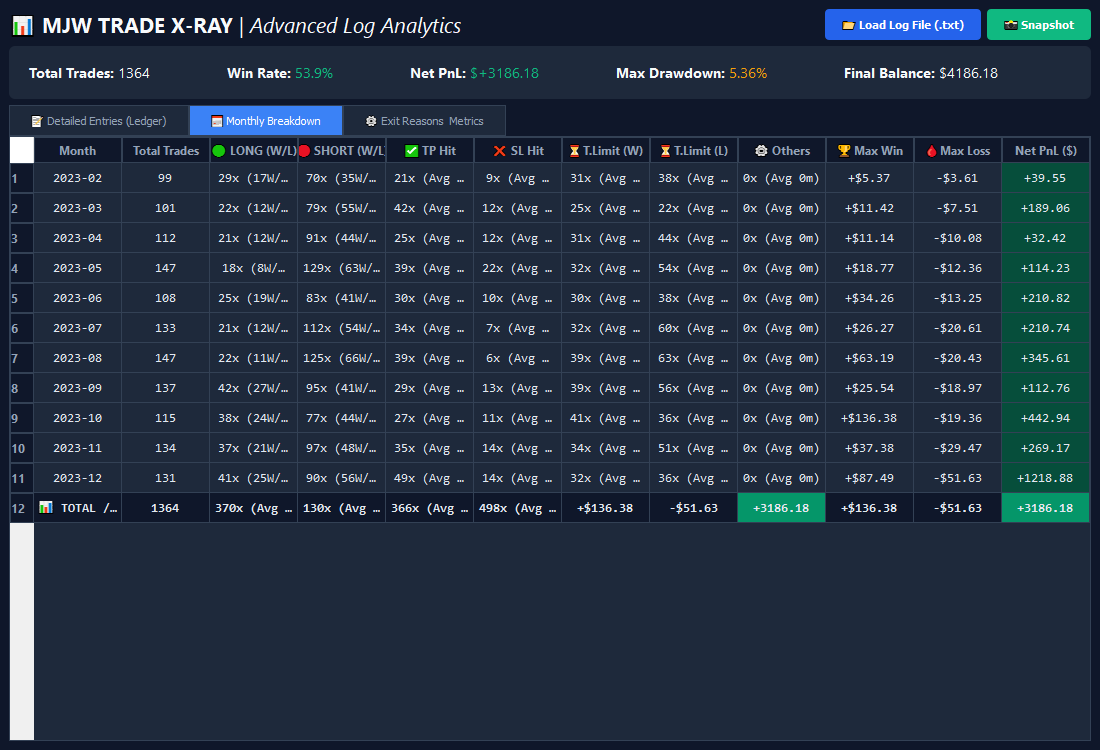This screenshot has height=750, width=1100.
Task: Select row header number 1
Action: [x=22, y=178]
